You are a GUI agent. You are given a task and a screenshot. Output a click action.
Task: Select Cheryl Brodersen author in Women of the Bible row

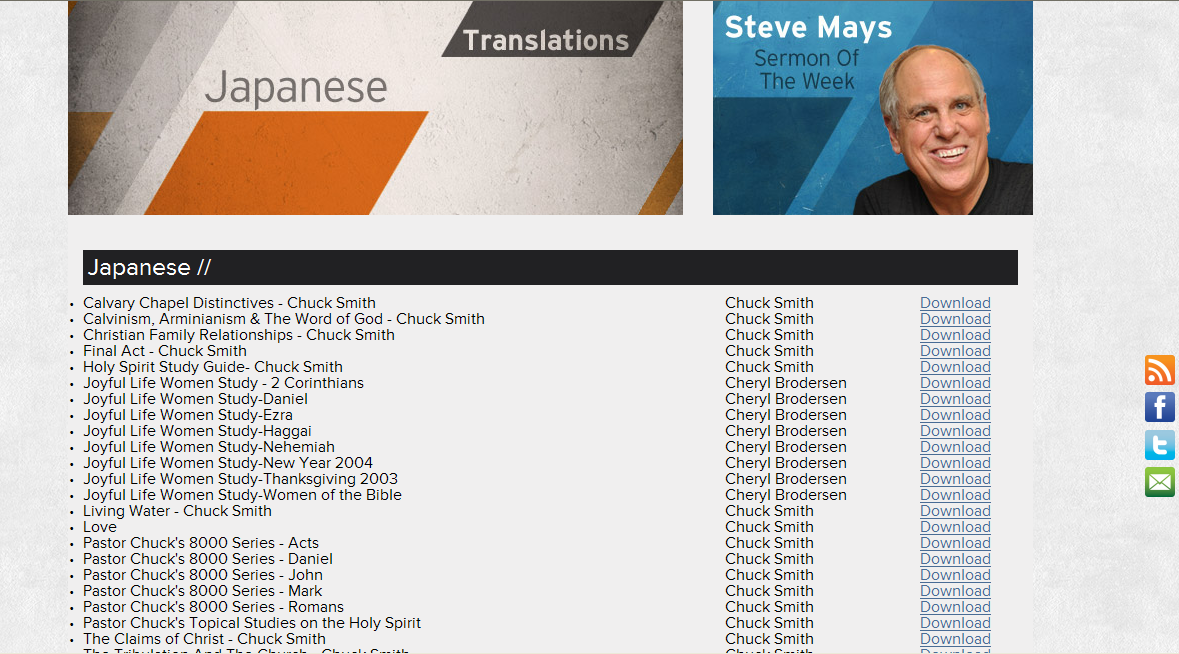point(786,495)
